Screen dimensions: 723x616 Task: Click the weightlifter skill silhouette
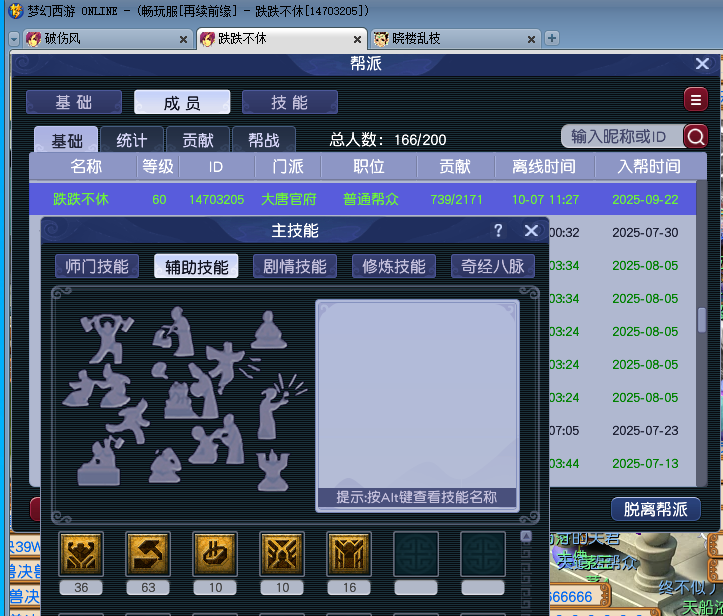(x=108, y=338)
